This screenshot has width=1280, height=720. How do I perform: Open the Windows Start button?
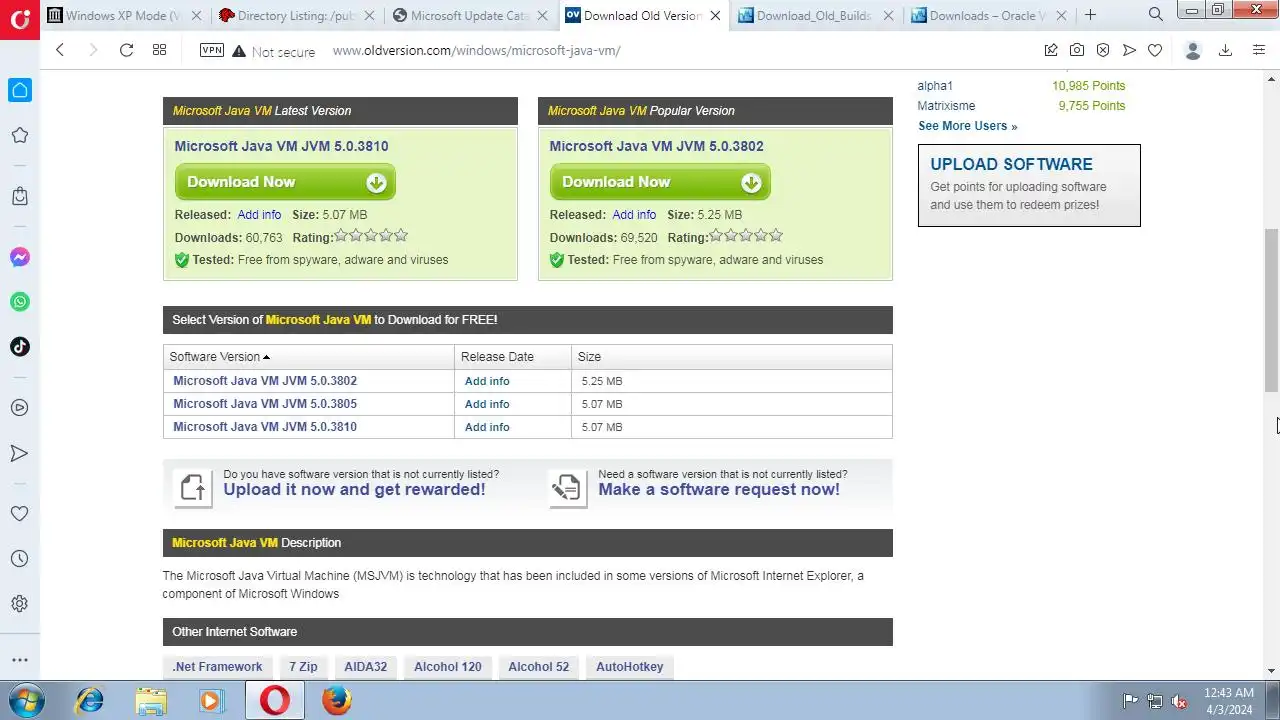point(24,700)
